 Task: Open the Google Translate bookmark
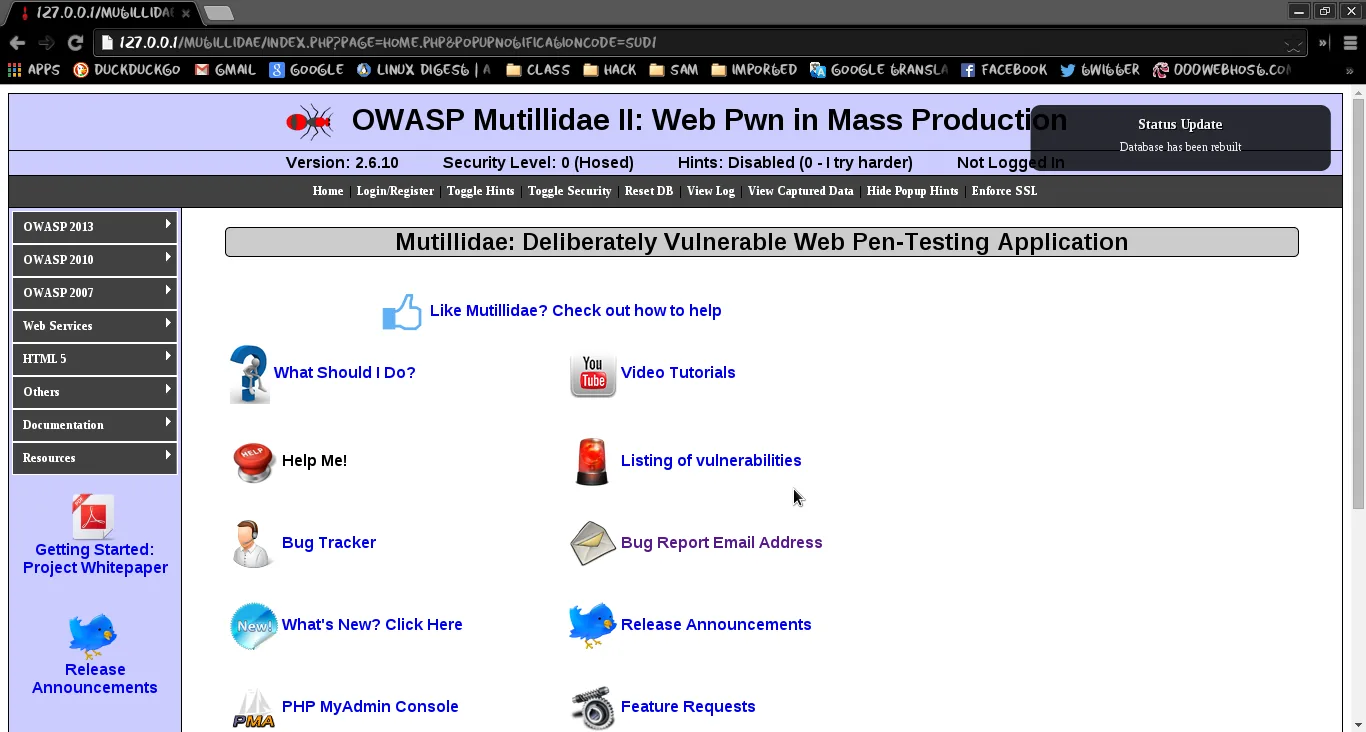coord(879,70)
